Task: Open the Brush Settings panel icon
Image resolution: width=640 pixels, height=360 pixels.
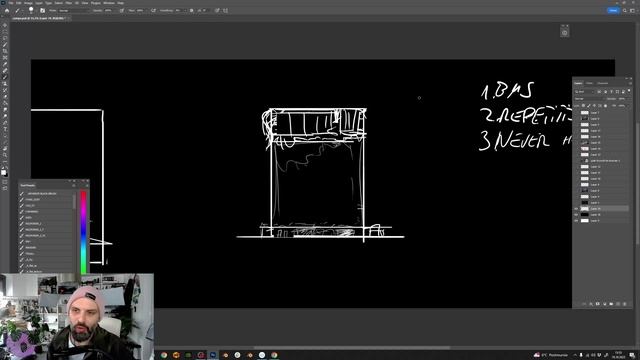Action: (x=42, y=11)
